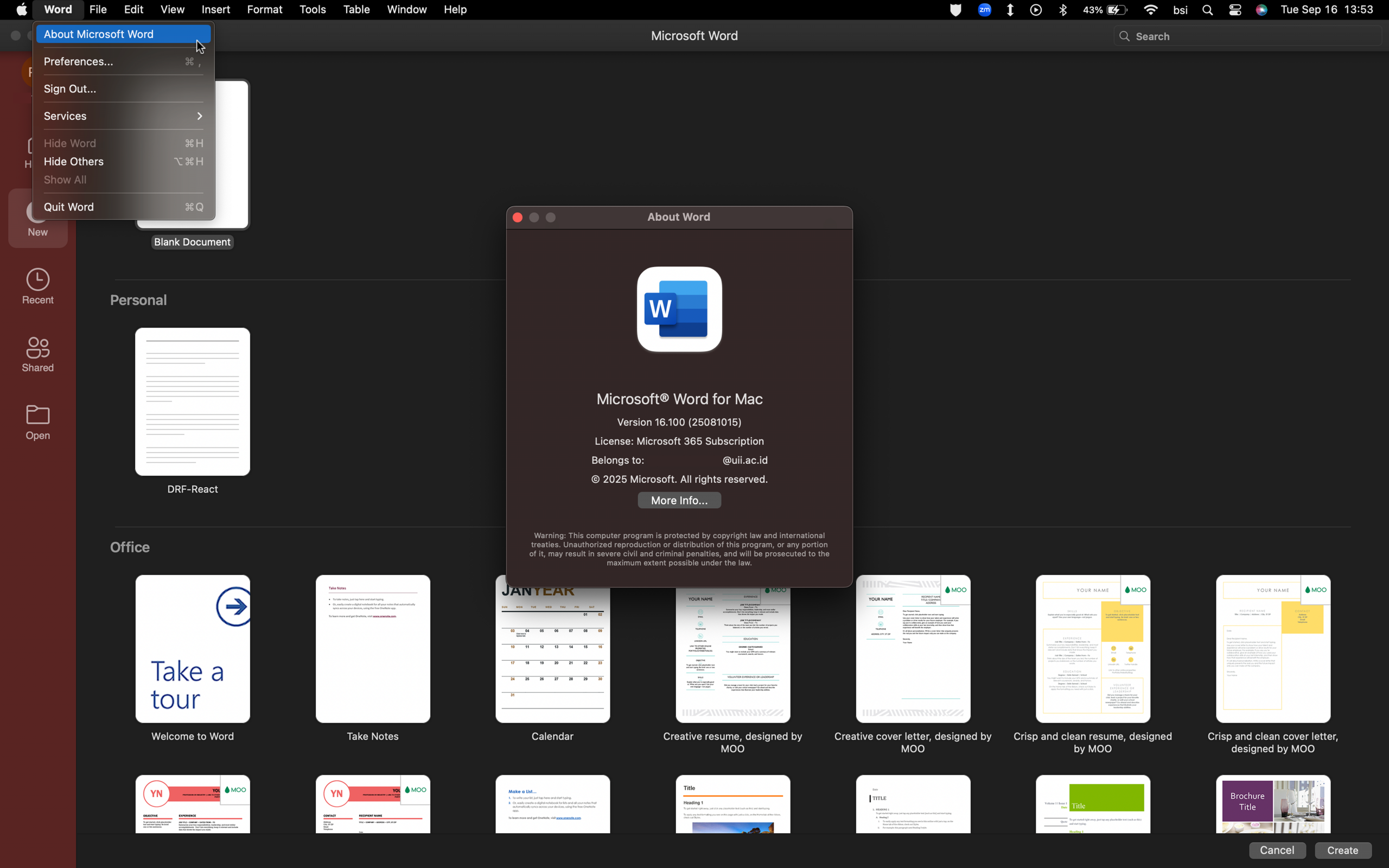Open the Shared sidebar section

click(38, 354)
